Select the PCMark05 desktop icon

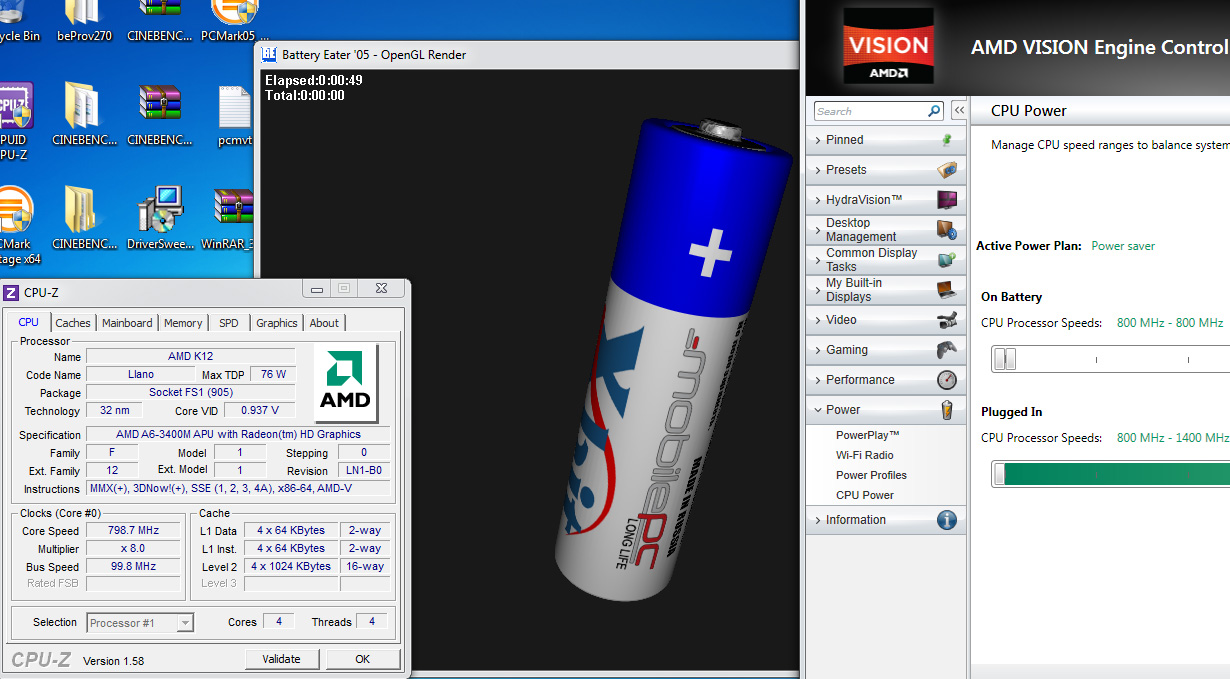coord(234,22)
